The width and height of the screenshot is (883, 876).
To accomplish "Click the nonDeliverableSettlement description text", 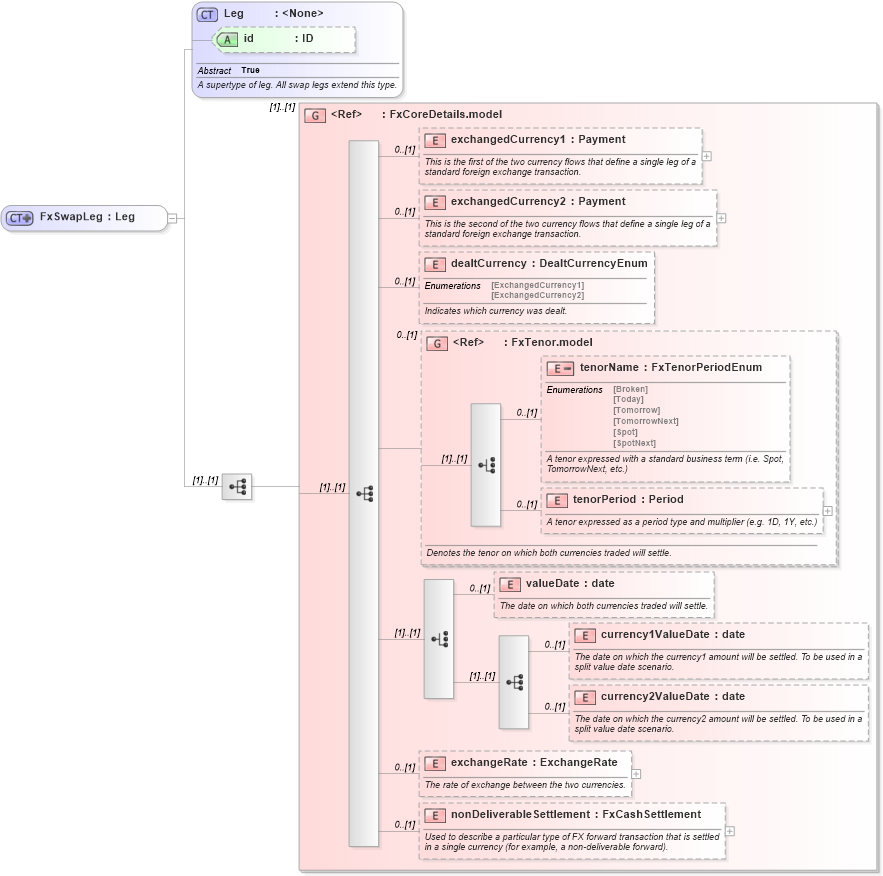I will click(x=572, y=842).
